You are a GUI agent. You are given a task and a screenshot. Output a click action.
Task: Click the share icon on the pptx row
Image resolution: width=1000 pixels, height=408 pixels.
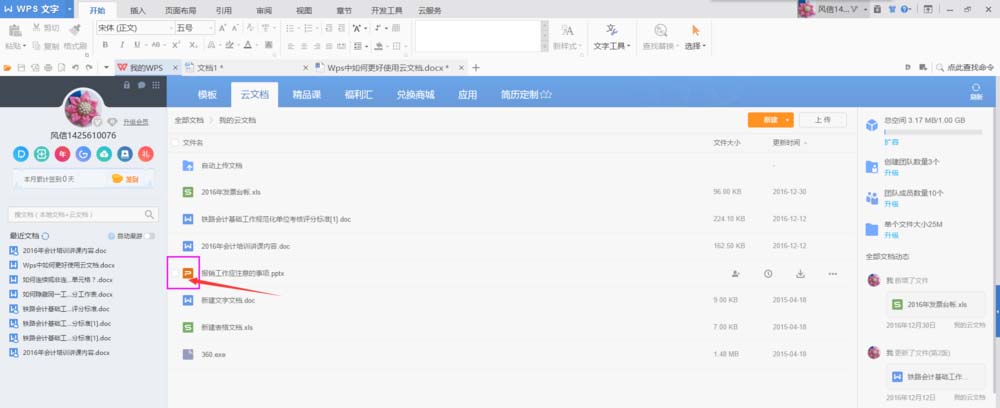[x=735, y=273]
